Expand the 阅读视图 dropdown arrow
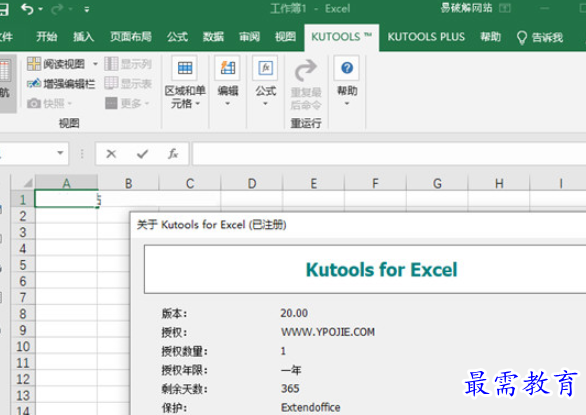 point(95,64)
